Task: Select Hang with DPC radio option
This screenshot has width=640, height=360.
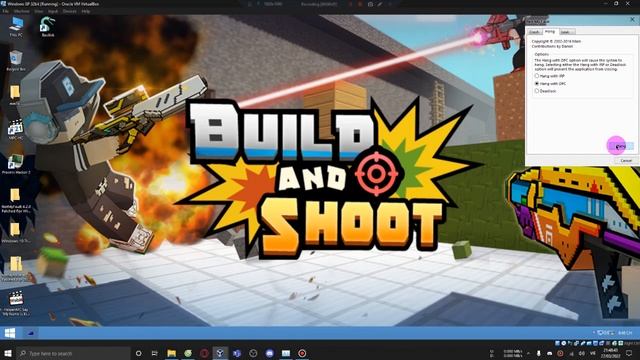Action: pyautogui.click(x=550, y=83)
